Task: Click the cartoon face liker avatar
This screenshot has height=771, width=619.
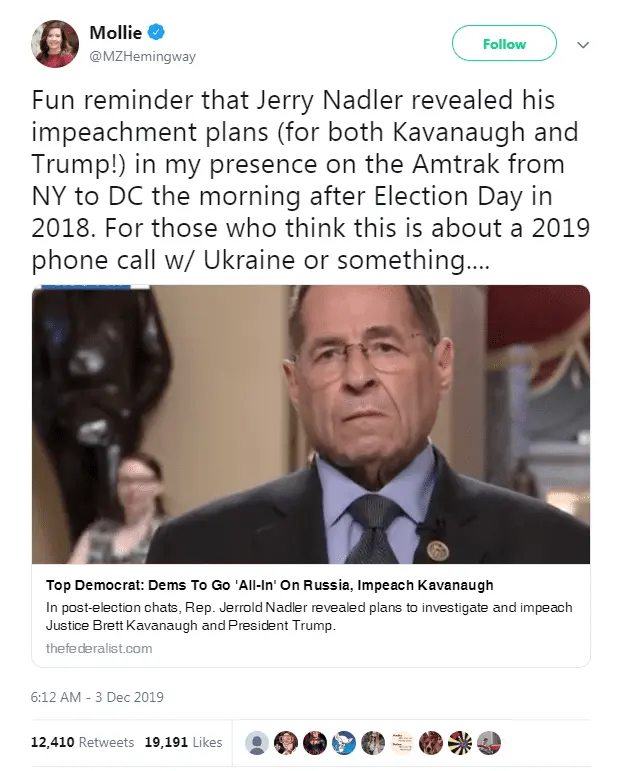Action: pyautogui.click(x=287, y=743)
